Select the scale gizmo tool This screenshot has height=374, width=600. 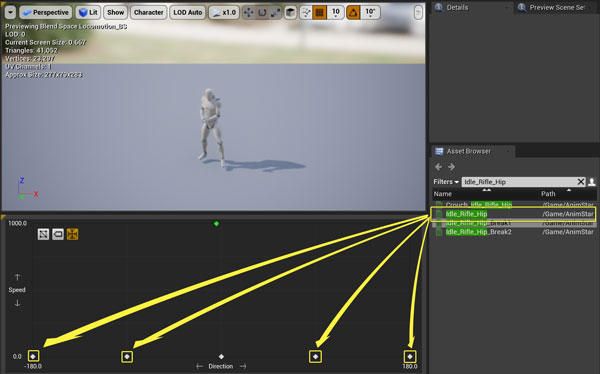pos(275,13)
